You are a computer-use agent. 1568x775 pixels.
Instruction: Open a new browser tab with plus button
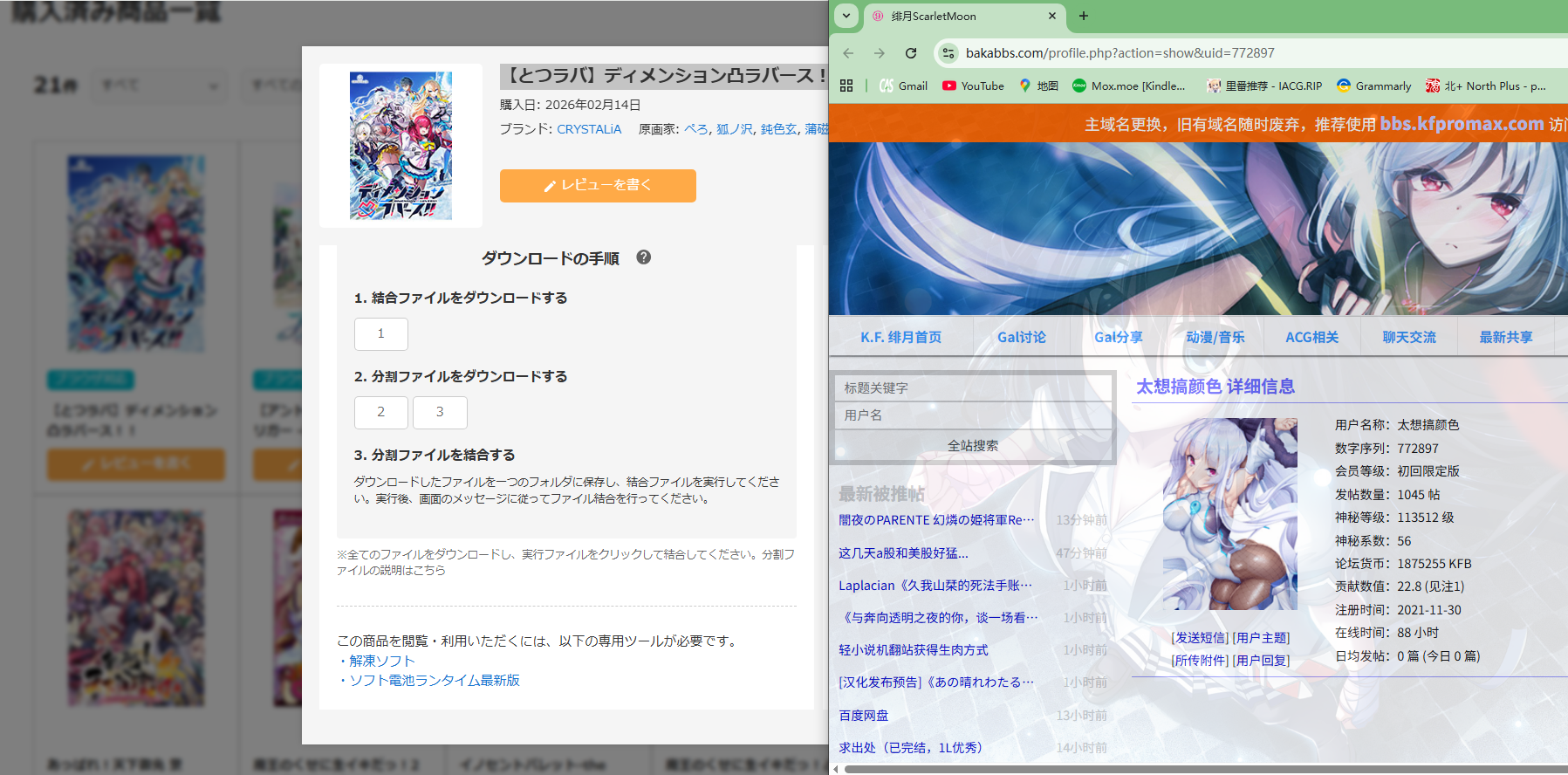click(1083, 16)
